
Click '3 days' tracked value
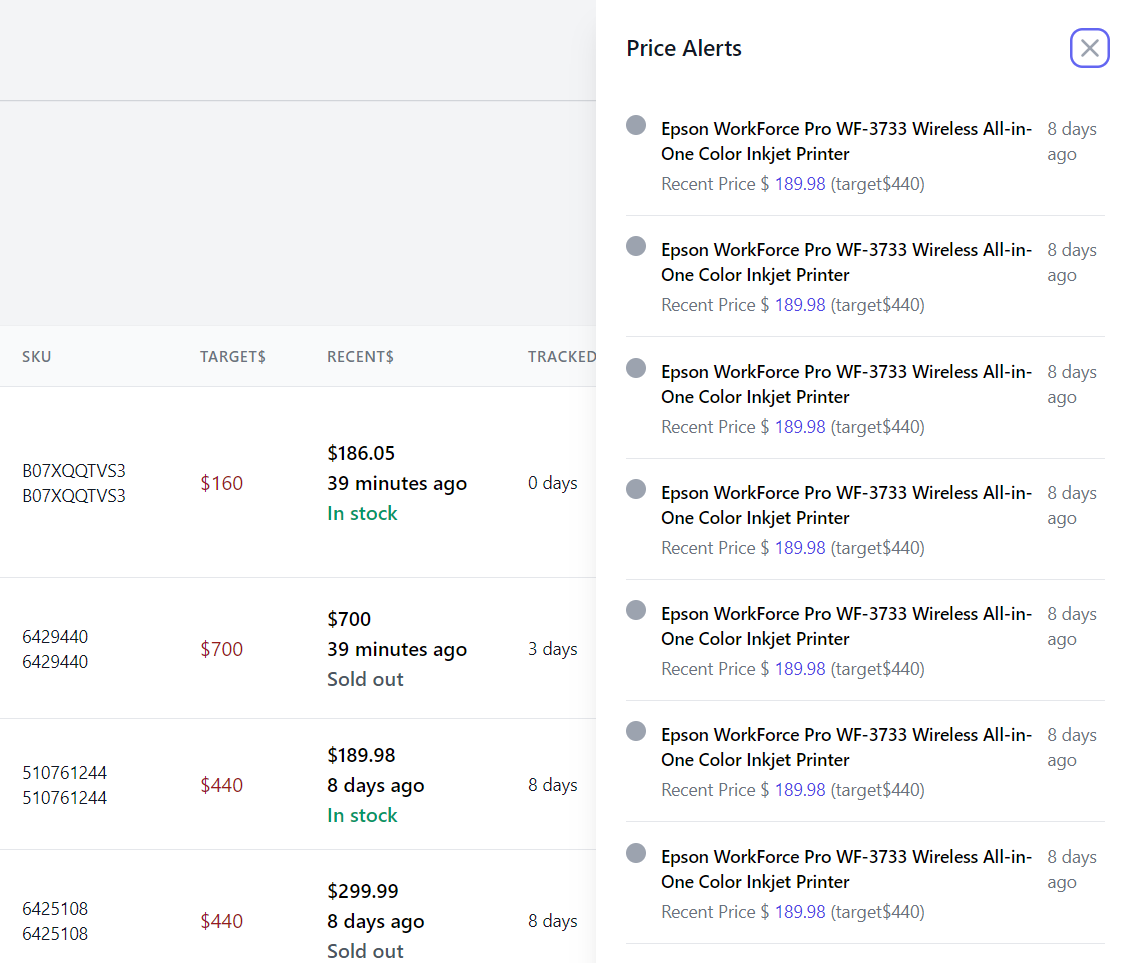[552, 649]
